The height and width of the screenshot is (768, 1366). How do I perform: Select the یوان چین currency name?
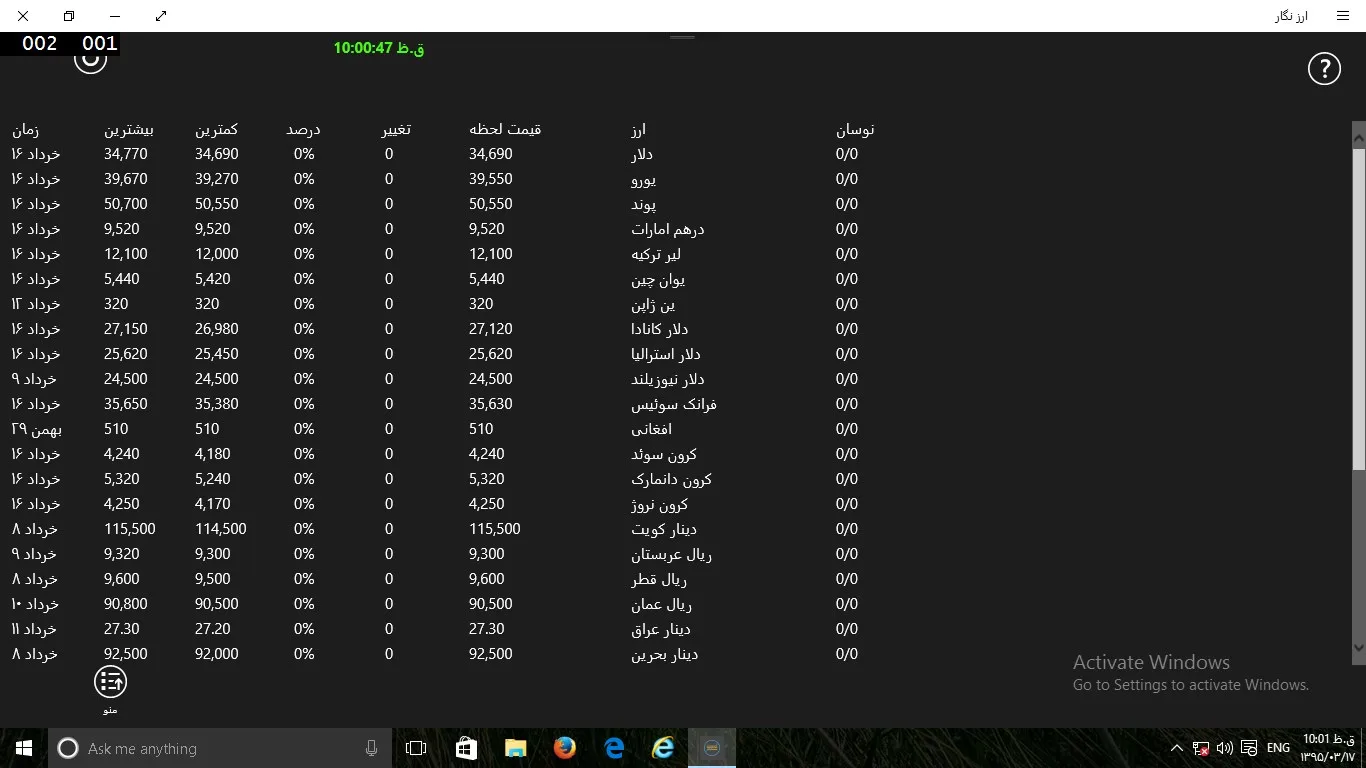coord(657,279)
